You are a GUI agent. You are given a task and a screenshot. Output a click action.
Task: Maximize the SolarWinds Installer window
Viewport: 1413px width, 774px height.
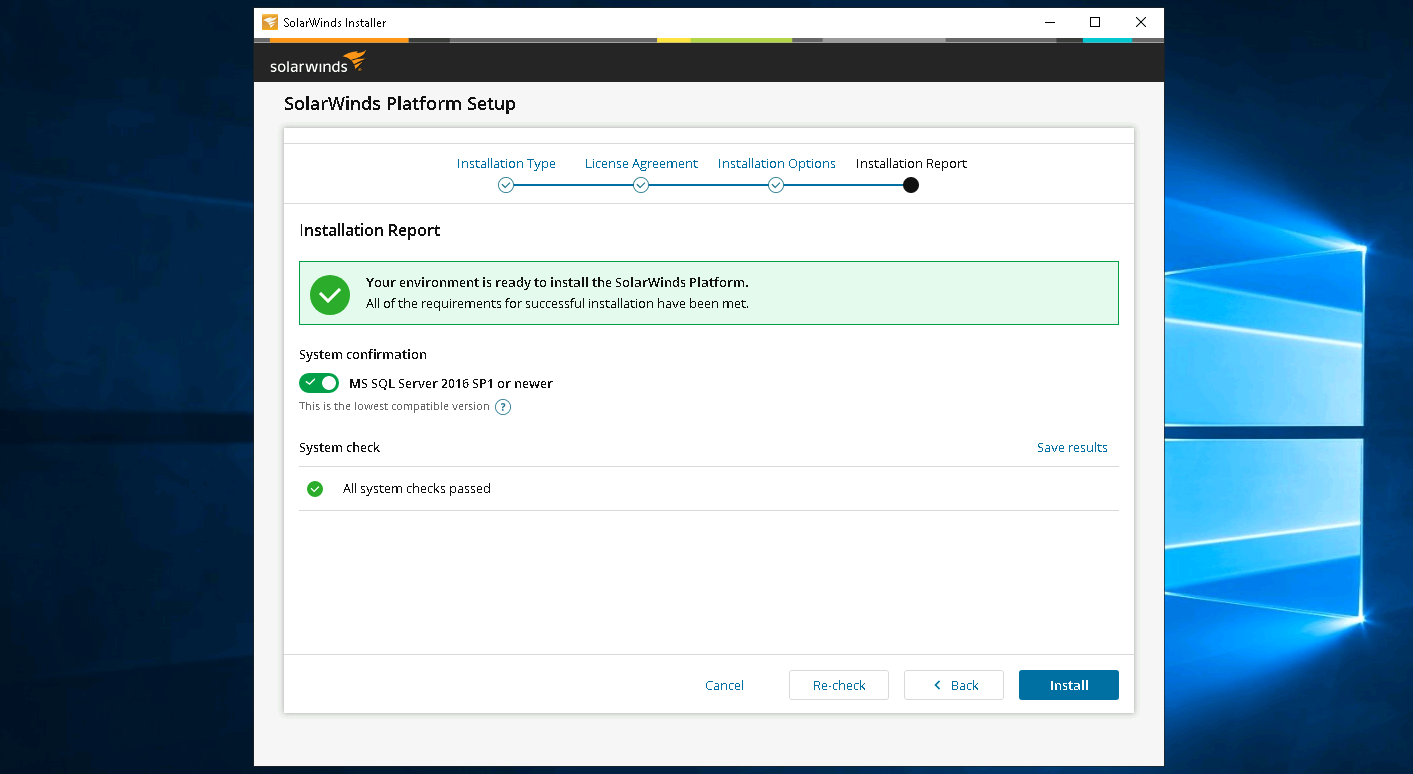click(x=1095, y=22)
